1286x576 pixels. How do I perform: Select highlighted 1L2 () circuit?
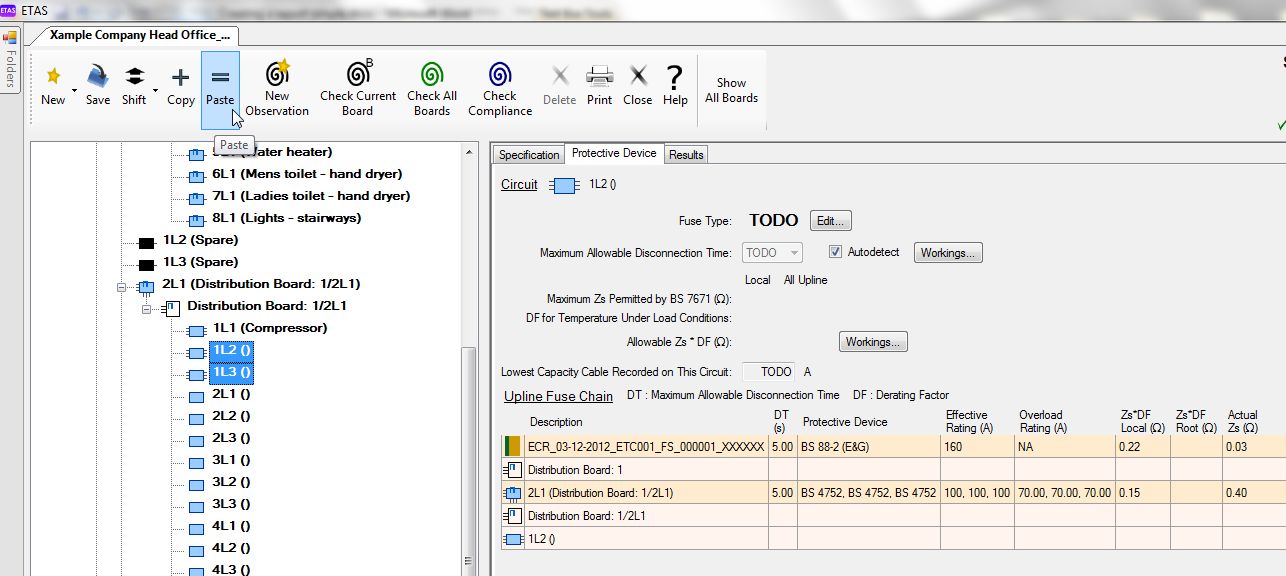tap(231, 350)
